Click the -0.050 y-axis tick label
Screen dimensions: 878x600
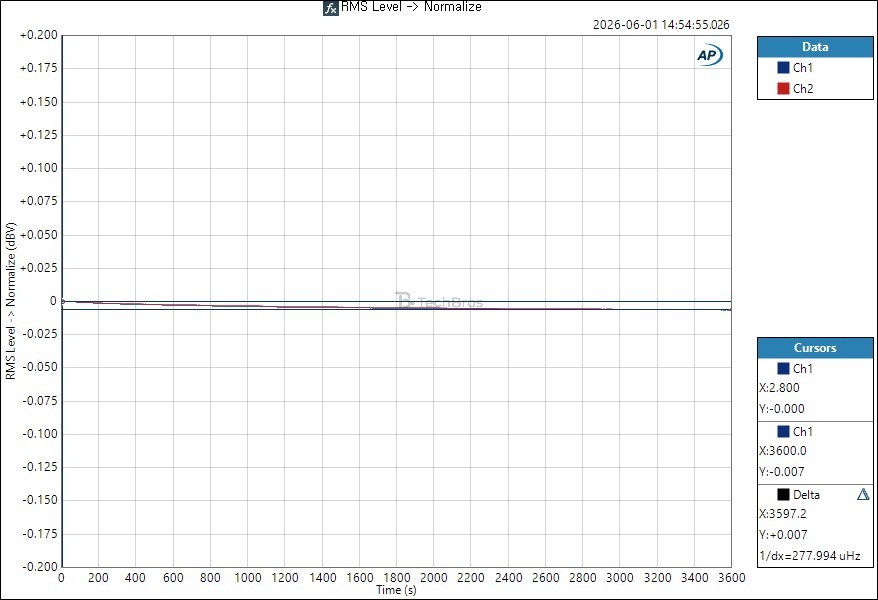[40, 367]
